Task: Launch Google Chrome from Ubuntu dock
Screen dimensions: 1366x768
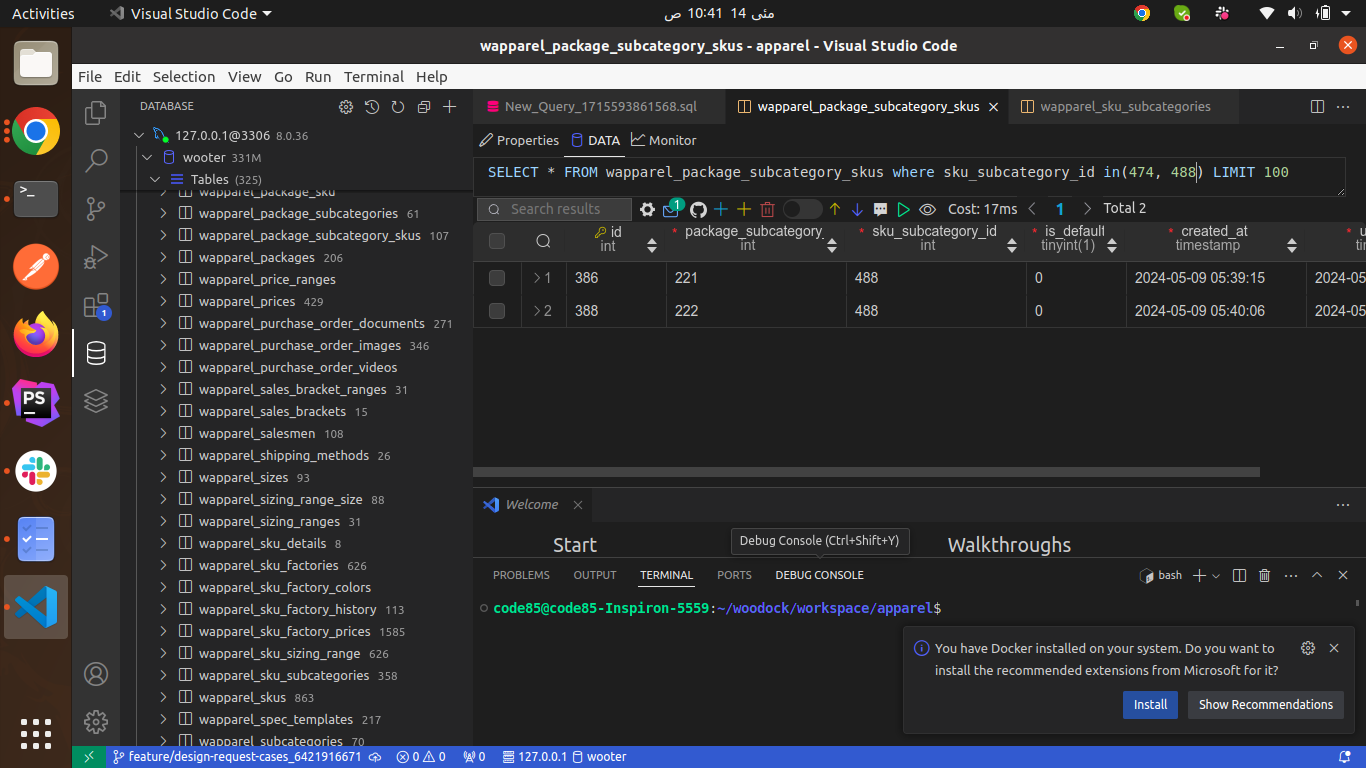Action: pos(36,131)
